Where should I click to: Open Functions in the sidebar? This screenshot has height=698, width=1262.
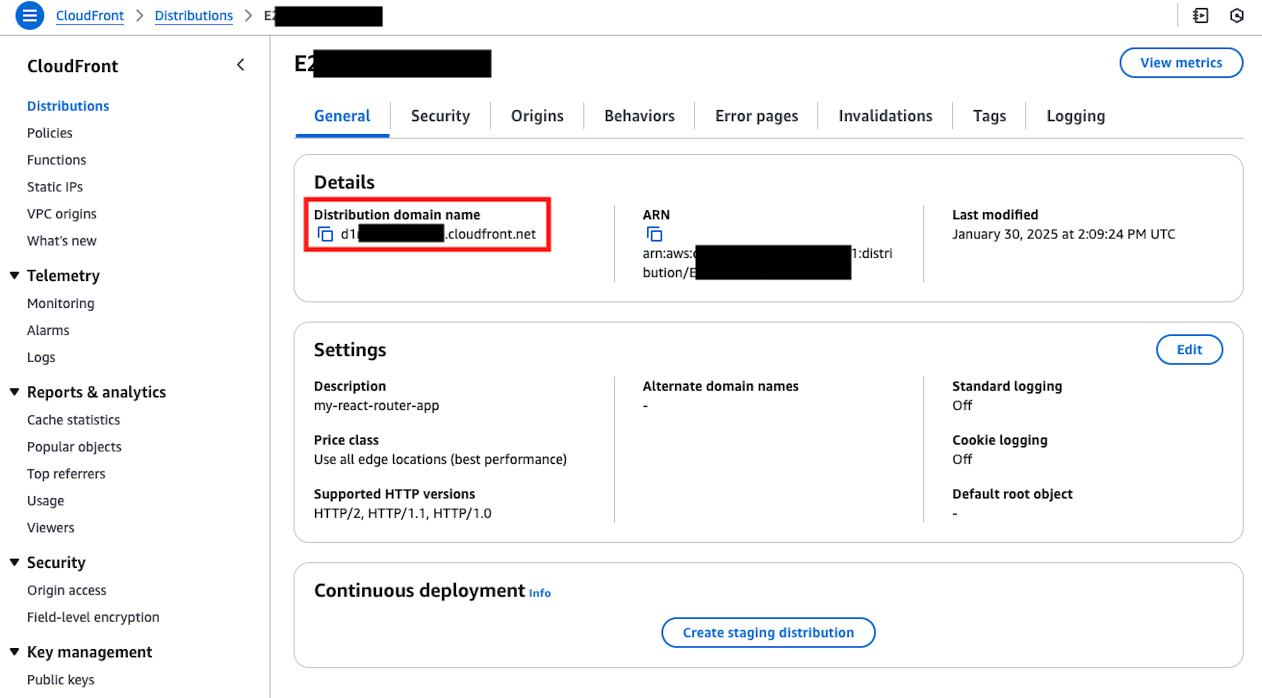pyautogui.click(x=56, y=160)
